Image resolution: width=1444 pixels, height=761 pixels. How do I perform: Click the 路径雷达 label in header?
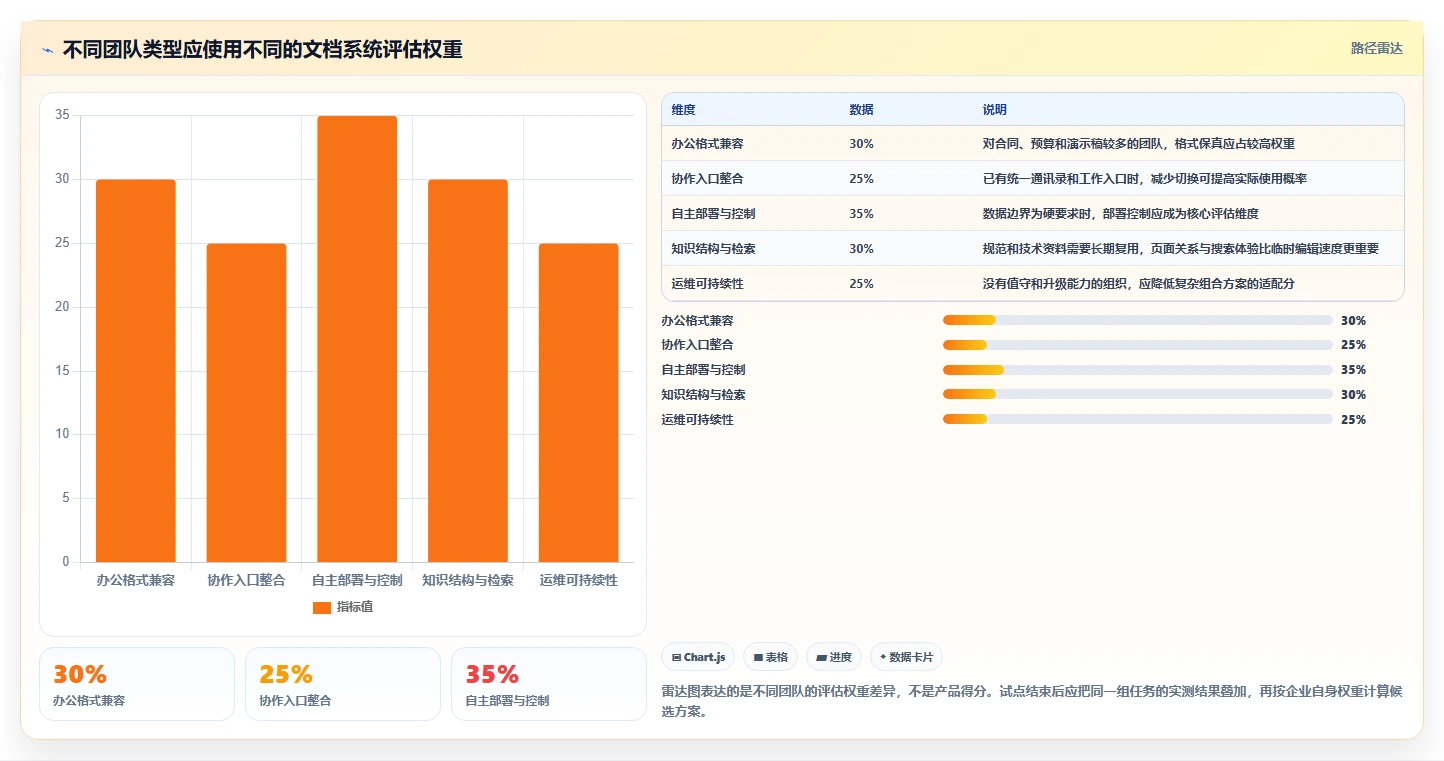click(1377, 48)
